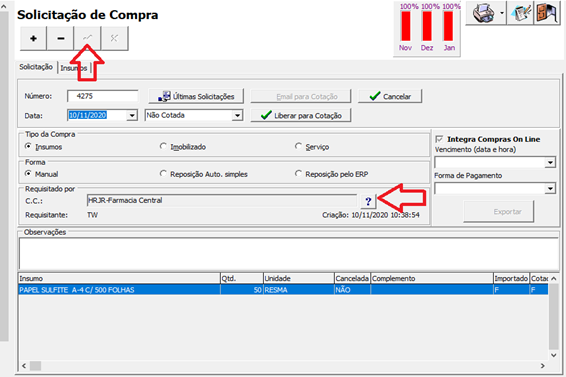Image resolution: width=566 pixels, height=377 pixels.
Task: Click the Cotac column header
Action: click(539, 278)
